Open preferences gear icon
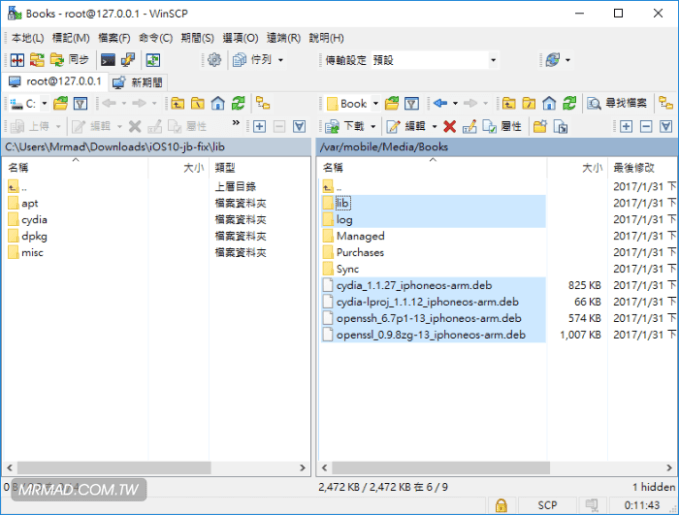 point(214,60)
